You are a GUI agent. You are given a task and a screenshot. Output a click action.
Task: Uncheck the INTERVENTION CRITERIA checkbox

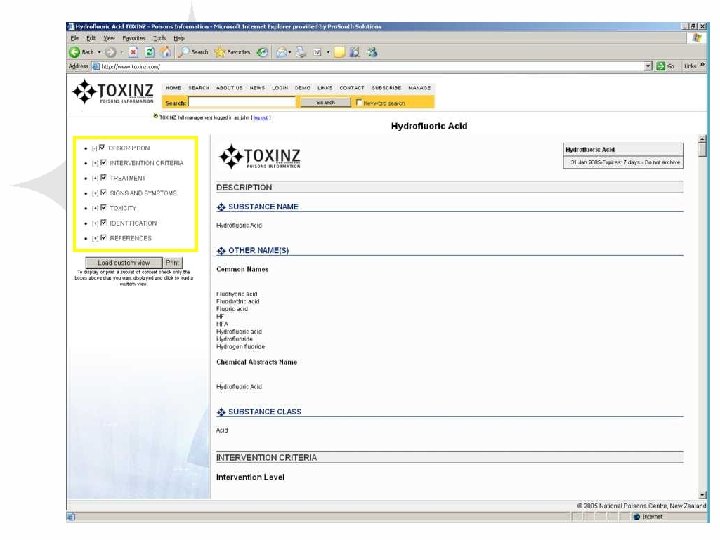click(x=103, y=163)
